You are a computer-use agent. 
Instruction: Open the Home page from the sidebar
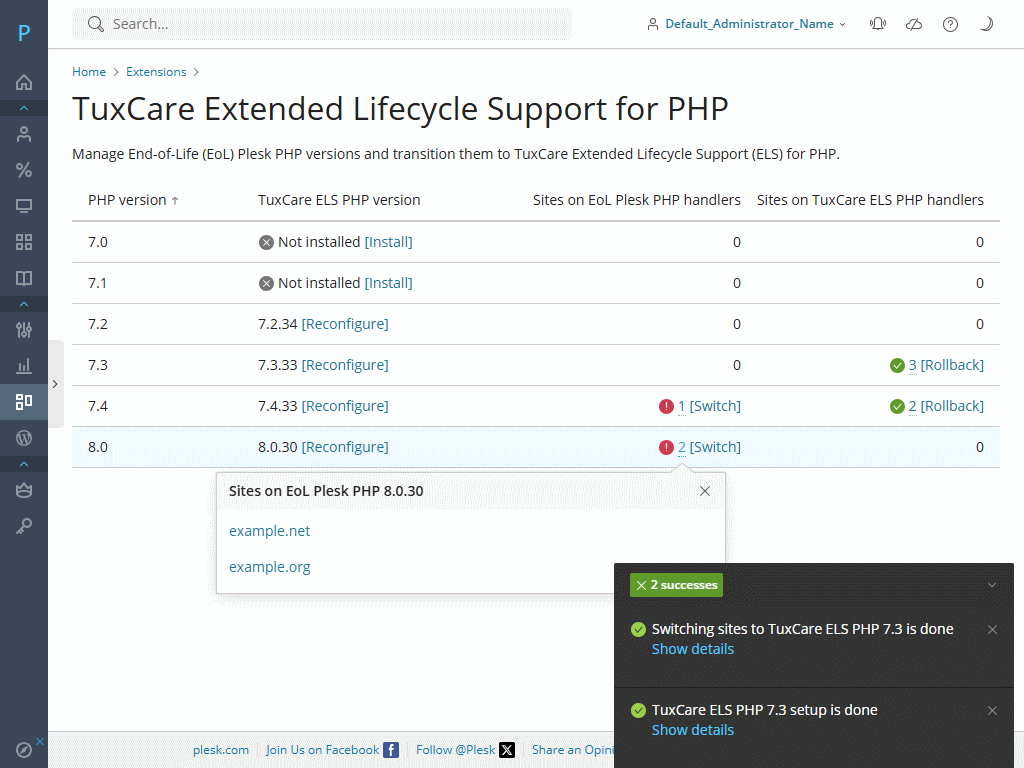(24, 82)
